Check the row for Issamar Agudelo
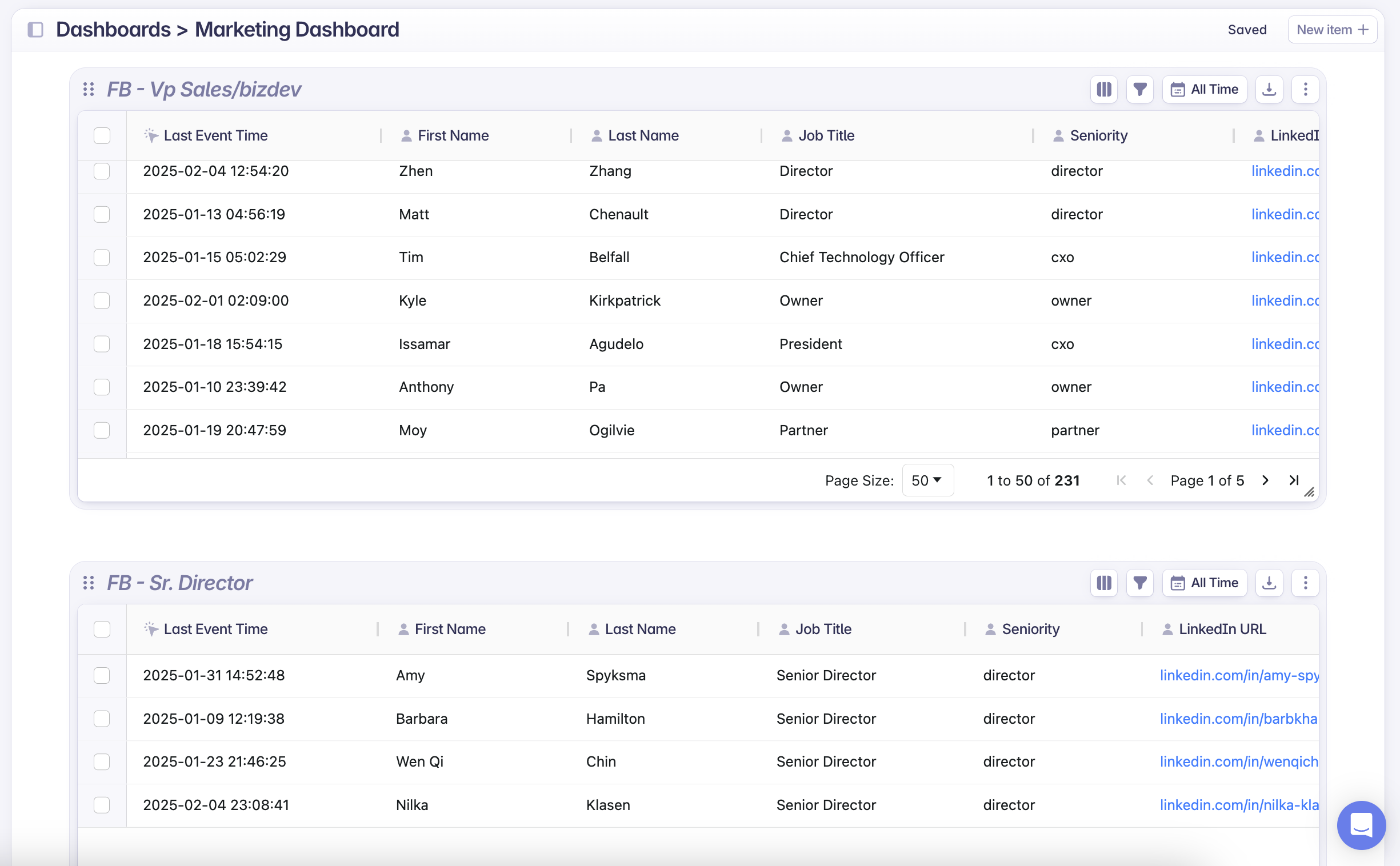 (102, 344)
